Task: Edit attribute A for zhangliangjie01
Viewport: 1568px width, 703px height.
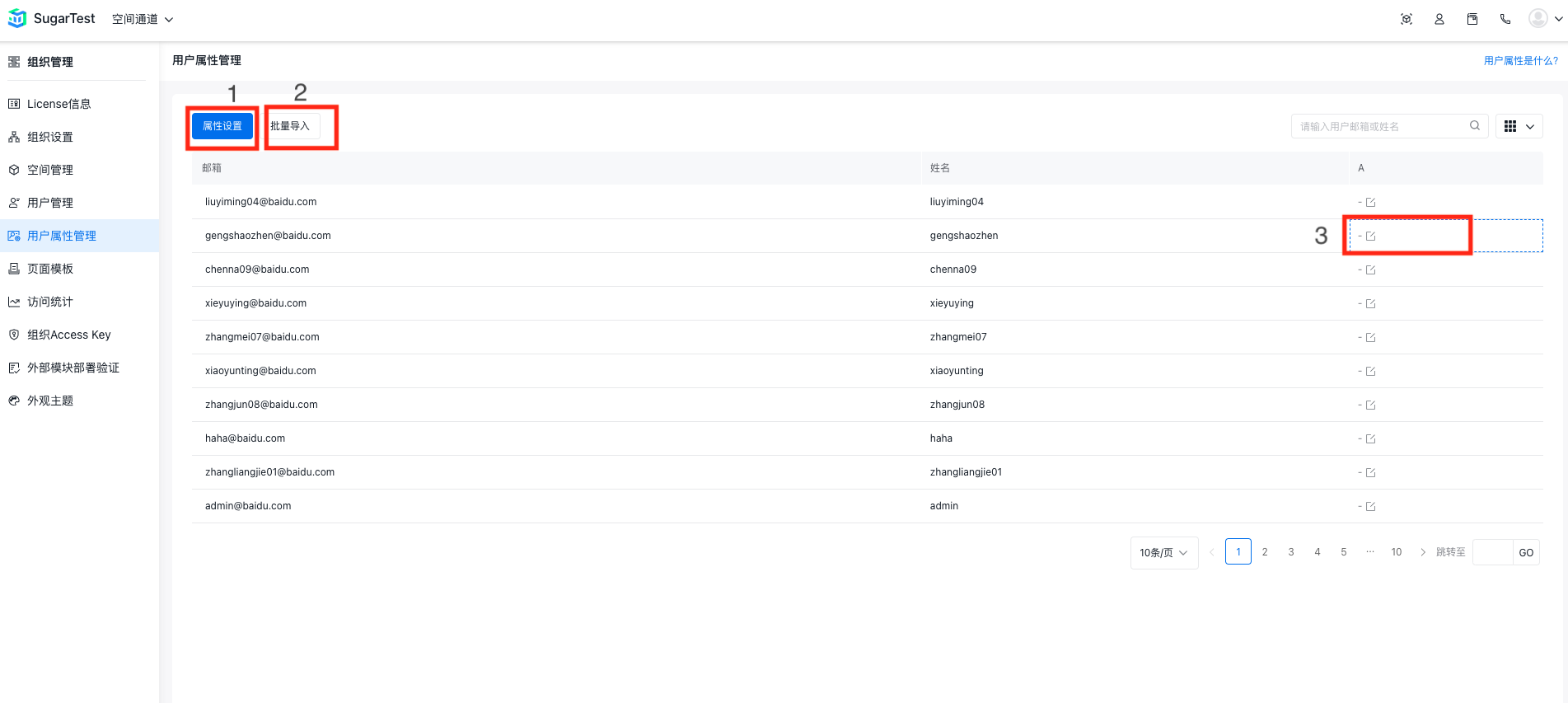Action: click(x=1371, y=472)
